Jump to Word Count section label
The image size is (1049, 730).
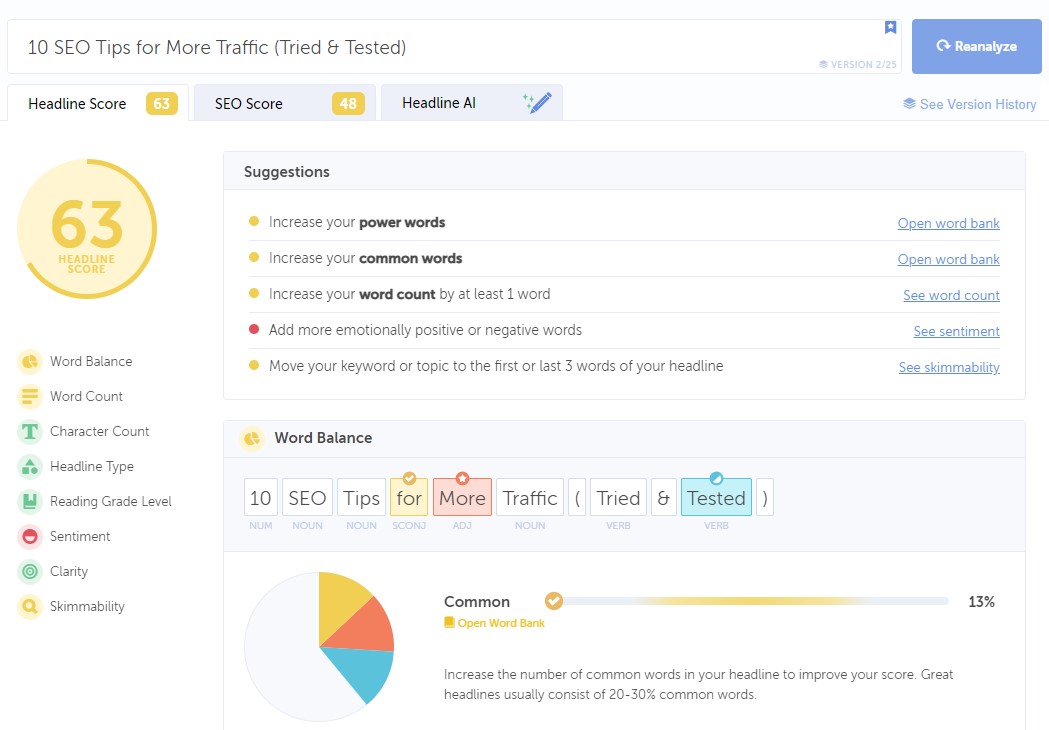coord(86,396)
